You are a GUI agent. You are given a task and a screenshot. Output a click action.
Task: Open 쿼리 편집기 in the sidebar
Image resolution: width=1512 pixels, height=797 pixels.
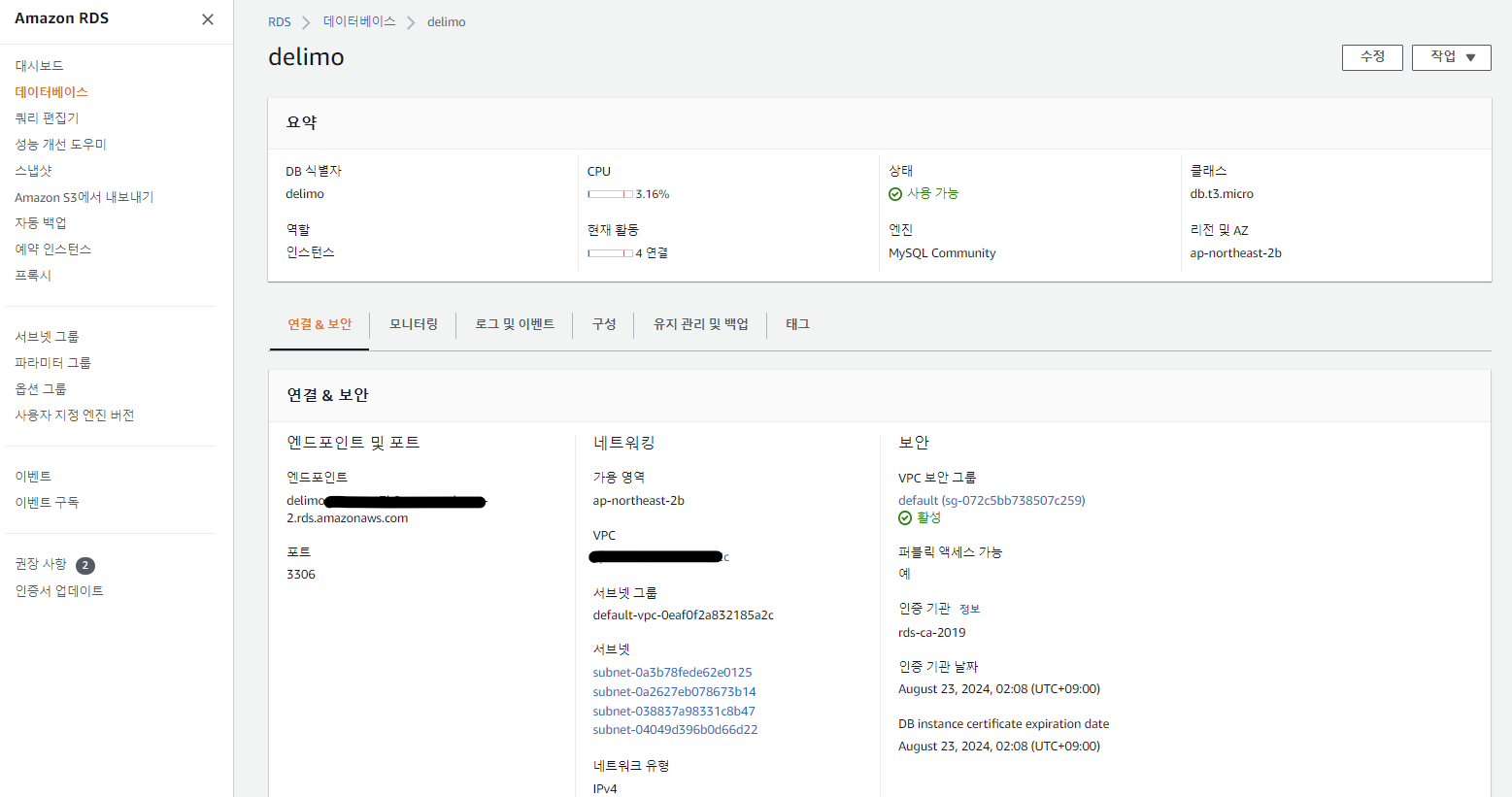(x=47, y=118)
